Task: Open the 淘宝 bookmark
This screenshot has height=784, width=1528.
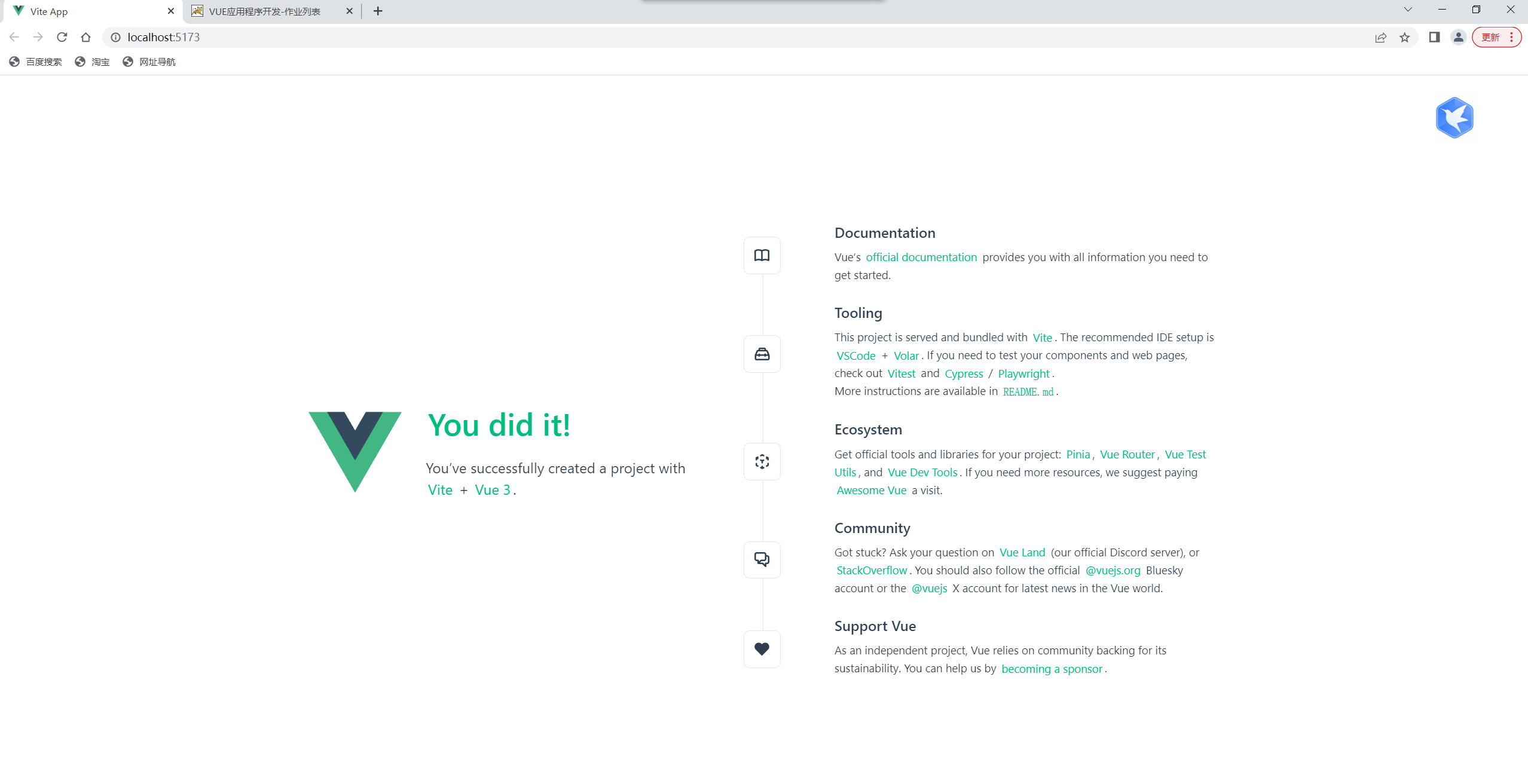Action: [x=93, y=62]
